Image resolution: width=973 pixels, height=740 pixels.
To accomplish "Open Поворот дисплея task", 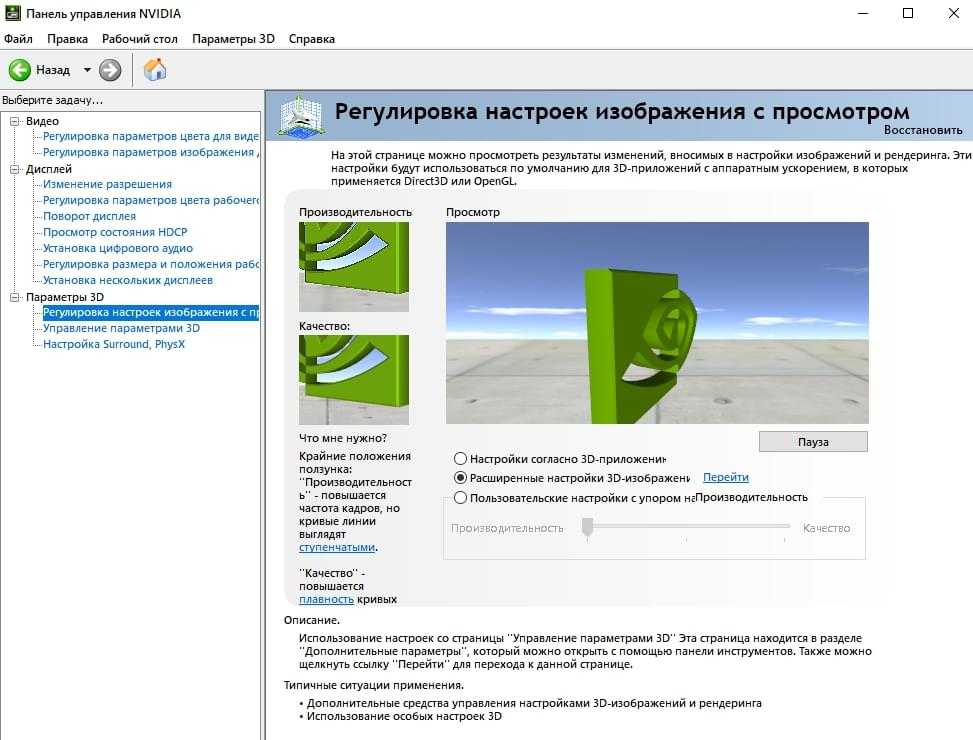I will tap(89, 216).
